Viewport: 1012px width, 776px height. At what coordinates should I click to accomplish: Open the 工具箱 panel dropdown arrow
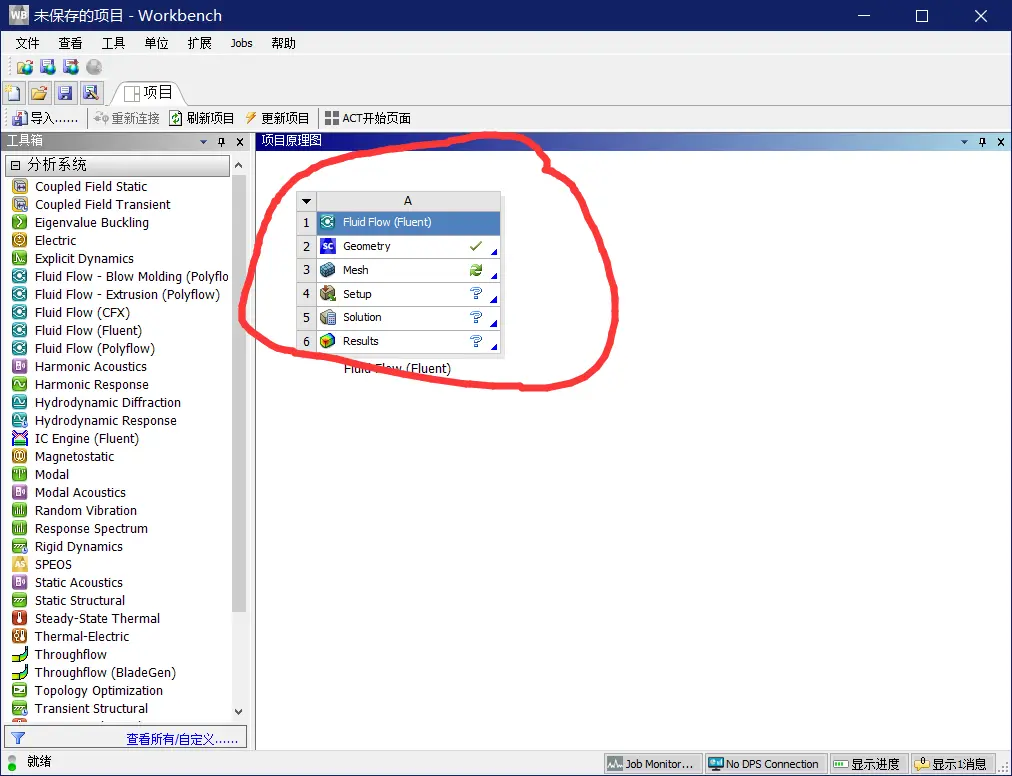click(x=204, y=141)
